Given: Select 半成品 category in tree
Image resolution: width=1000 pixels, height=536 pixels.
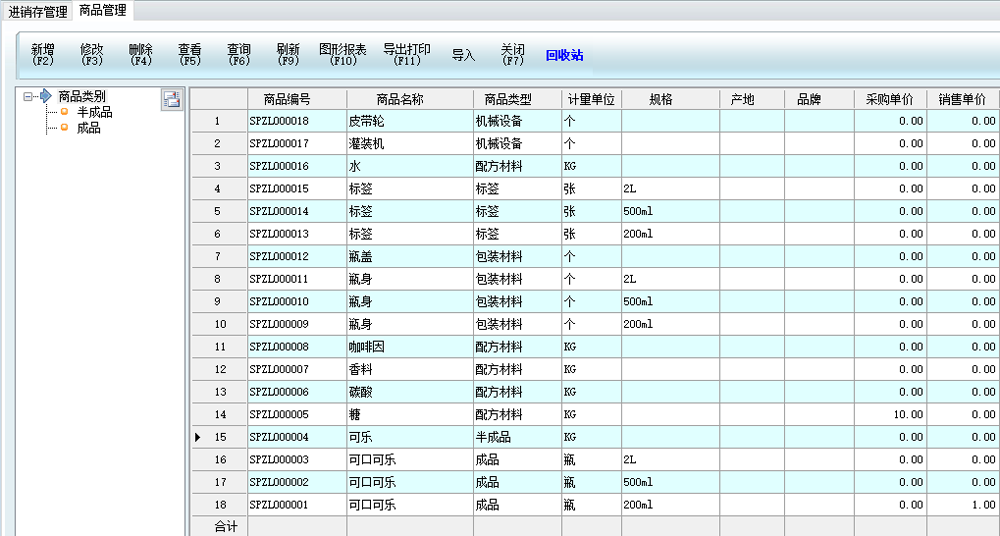Looking at the screenshot, I should (94, 112).
